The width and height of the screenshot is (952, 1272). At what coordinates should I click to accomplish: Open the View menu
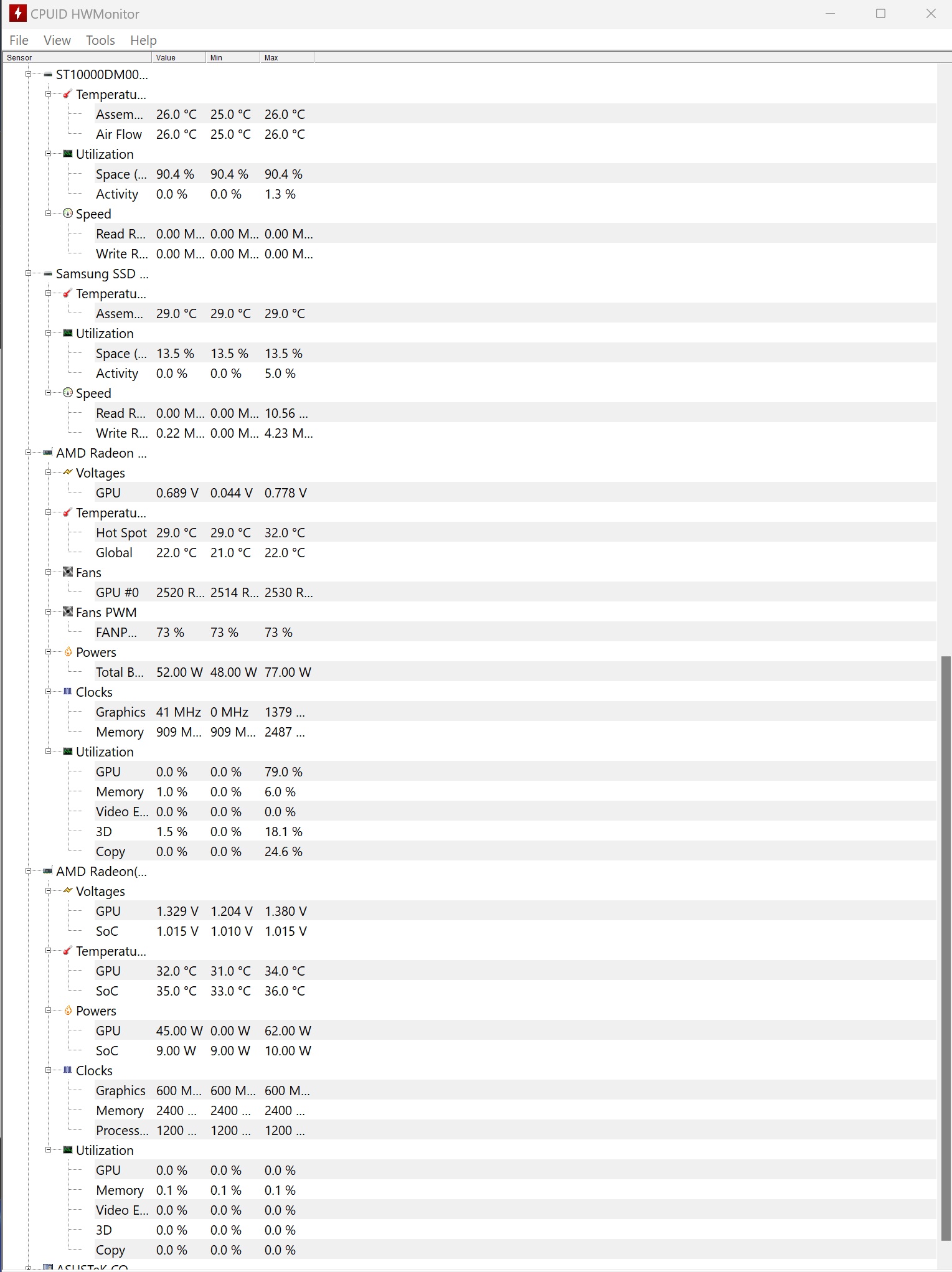point(57,40)
